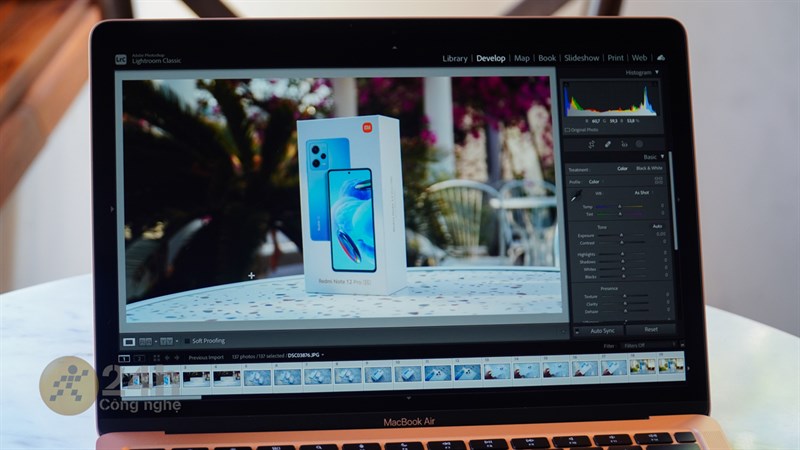Screen dimensions: 800x450
Task: Open the reference view options arrow
Action: pos(156,341)
